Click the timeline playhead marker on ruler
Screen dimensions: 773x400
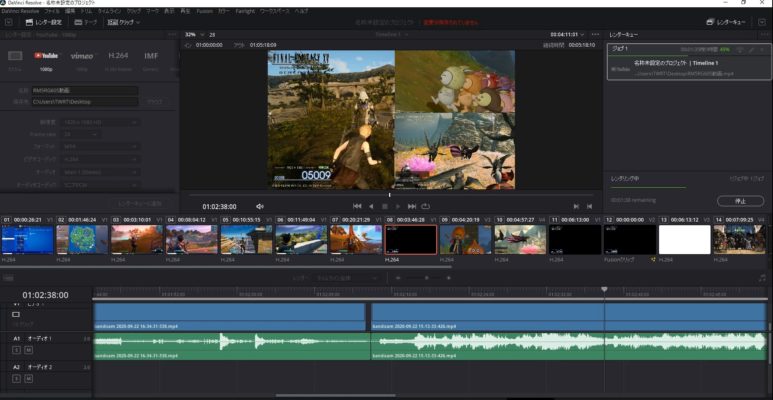[x=604, y=290]
